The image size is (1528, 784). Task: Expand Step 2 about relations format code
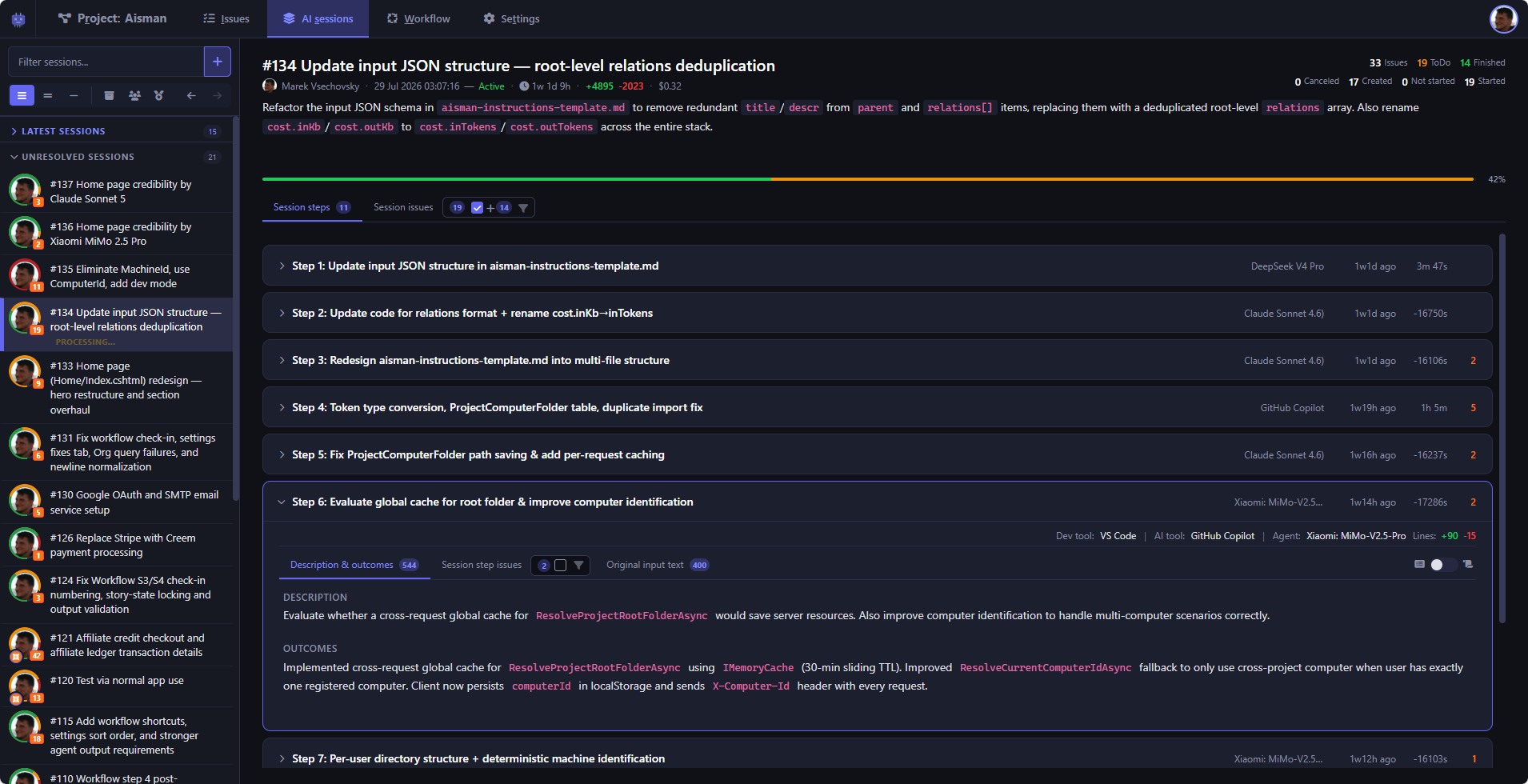pos(282,313)
